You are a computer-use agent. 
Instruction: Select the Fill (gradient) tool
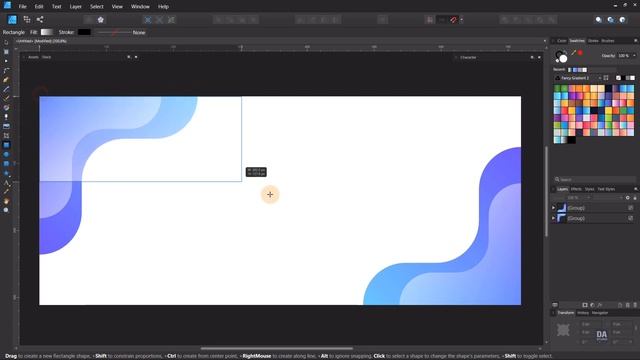pyautogui.click(x=6, y=108)
